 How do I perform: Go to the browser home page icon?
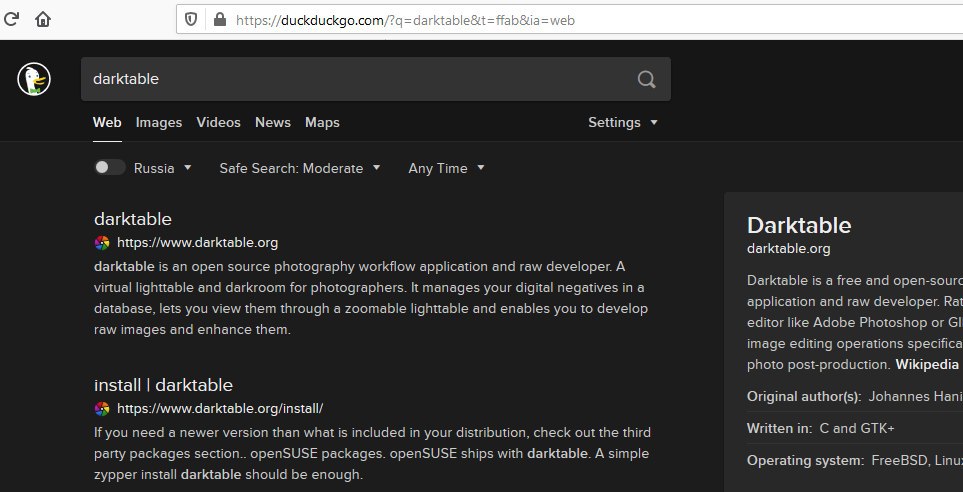tap(43, 19)
